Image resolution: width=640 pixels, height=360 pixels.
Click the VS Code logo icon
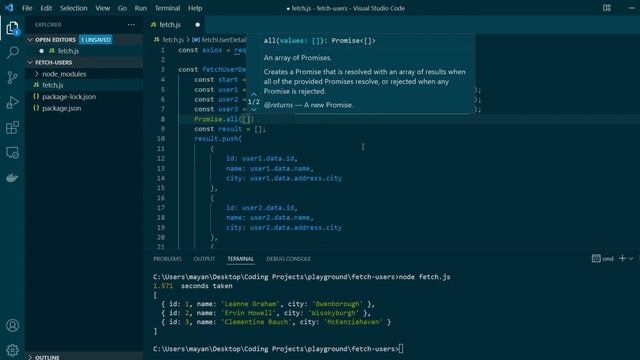click(x=9, y=8)
